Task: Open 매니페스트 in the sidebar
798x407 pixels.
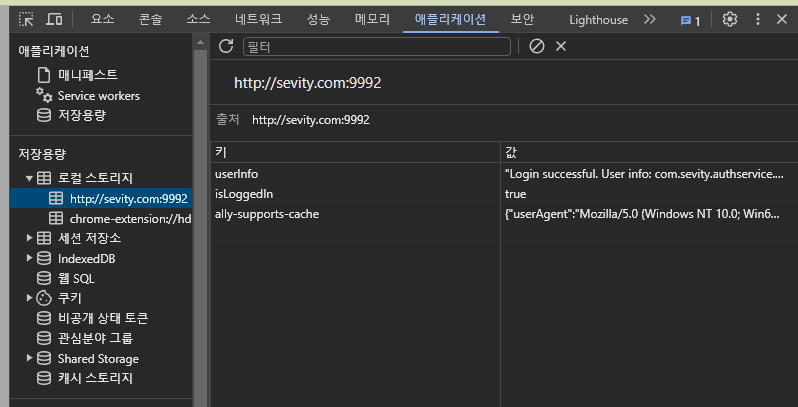Action: point(88,75)
